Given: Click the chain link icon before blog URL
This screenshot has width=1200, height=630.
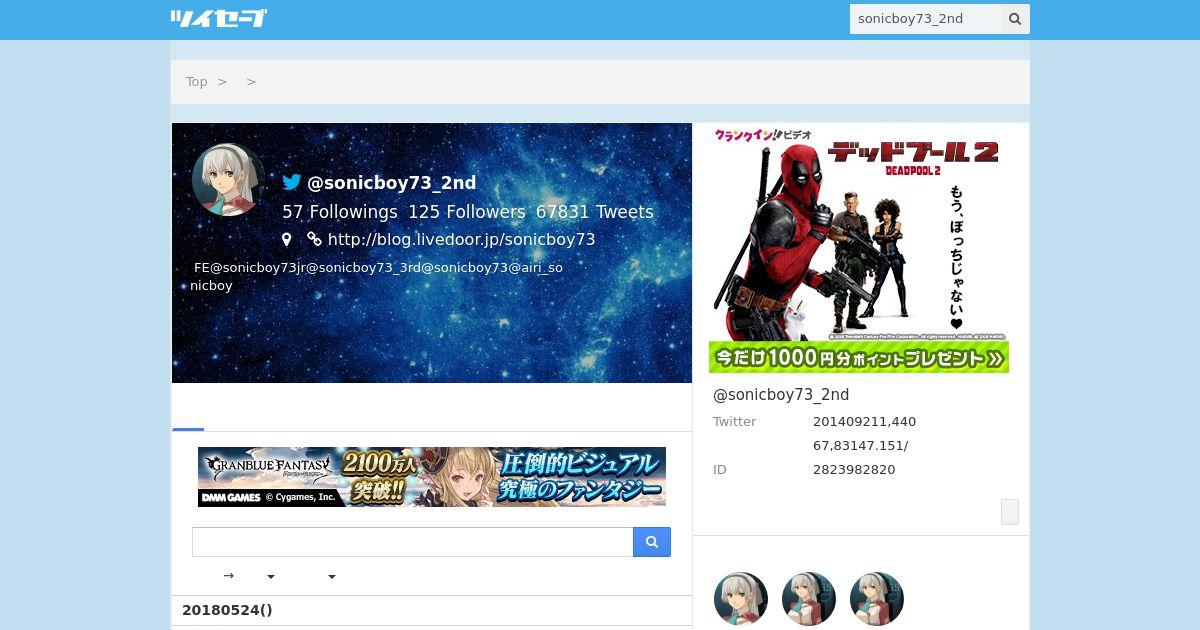Looking at the screenshot, I should pyautogui.click(x=314, y=240).
